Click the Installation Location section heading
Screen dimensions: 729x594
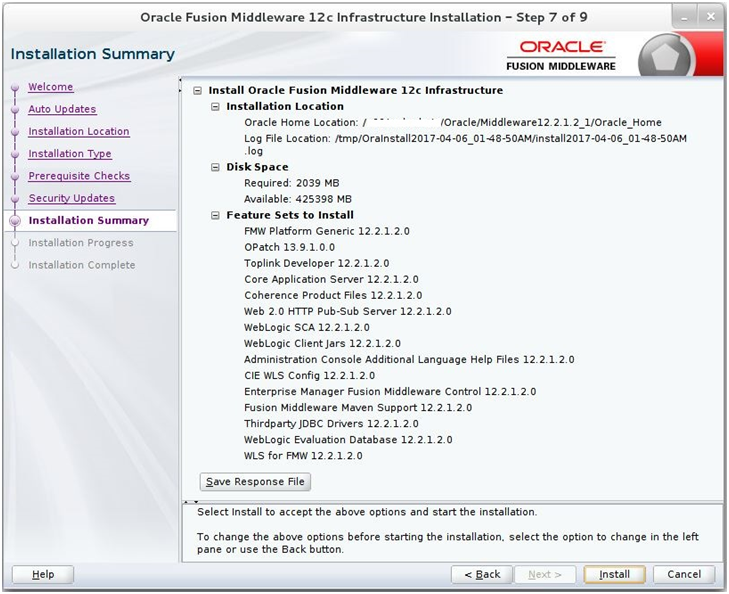[285, 106]
